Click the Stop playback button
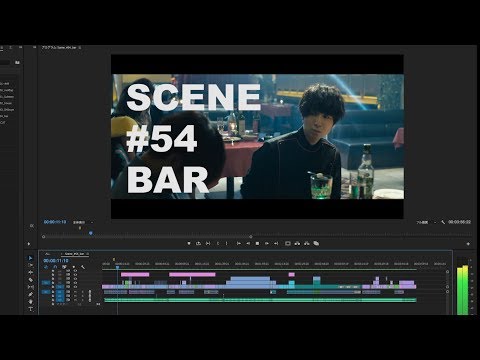The height and width of the screenshot is (360, 480). click(x=257, y=244)
